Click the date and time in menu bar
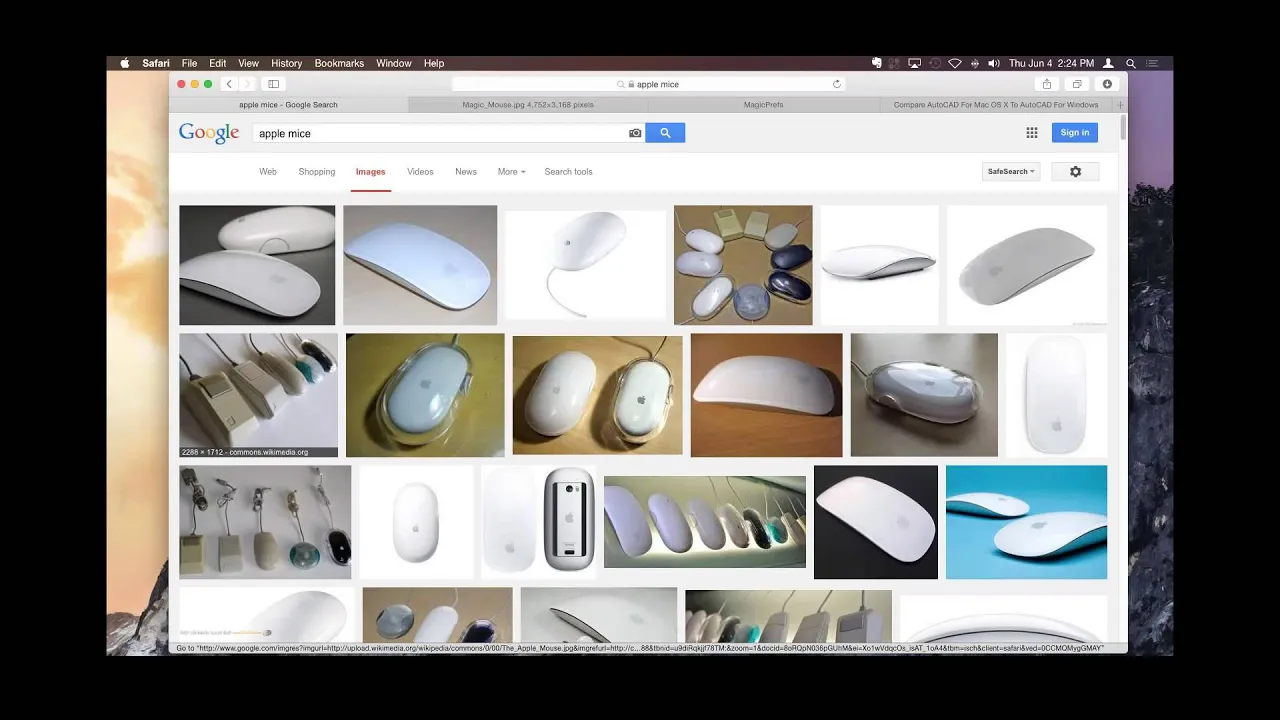1280x720 pixels. pos(1051,63)
